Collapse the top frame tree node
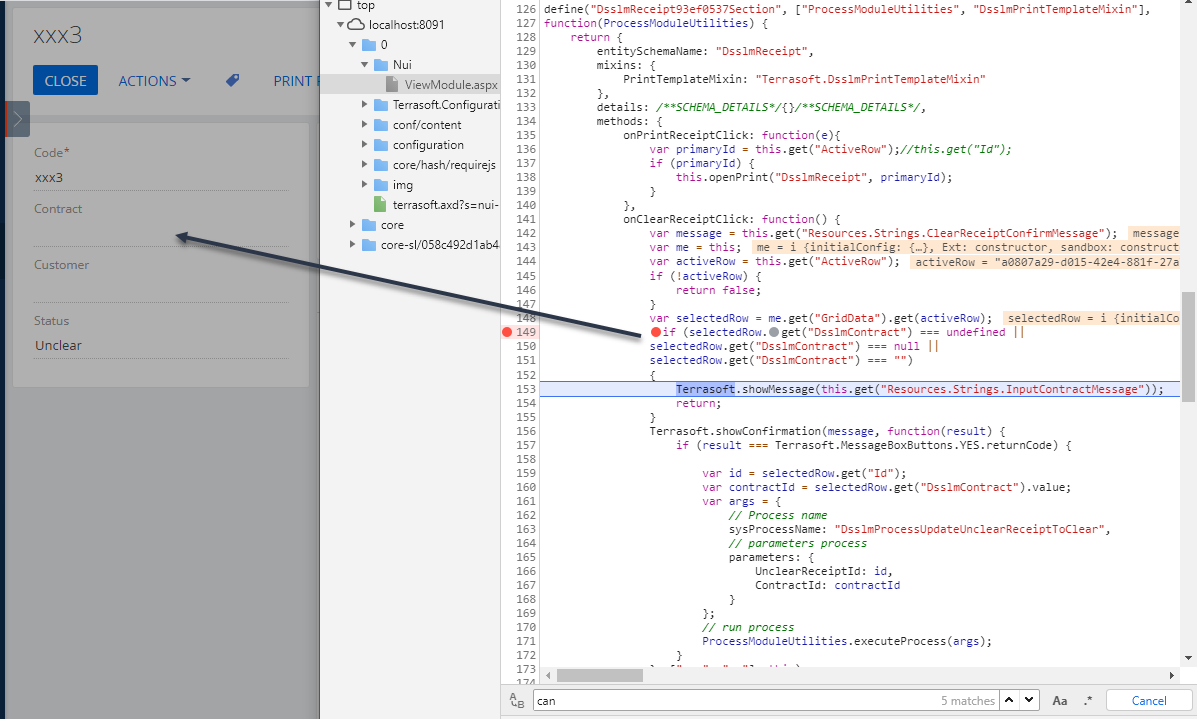The height and width of the screenshot is (719, 1197). (329, 5)
